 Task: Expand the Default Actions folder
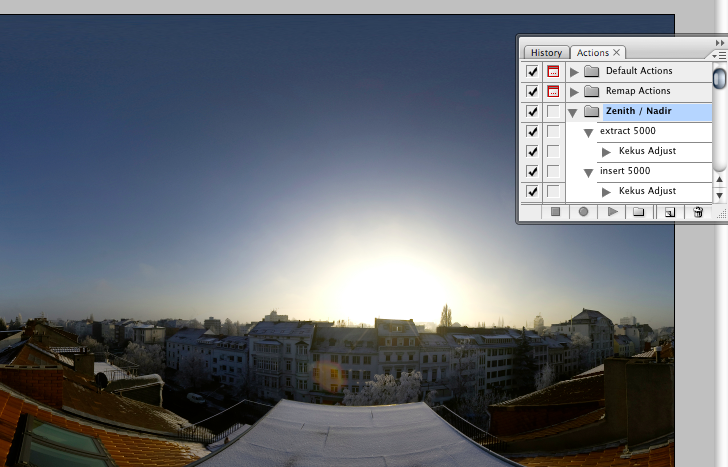(x=574, y=72)
